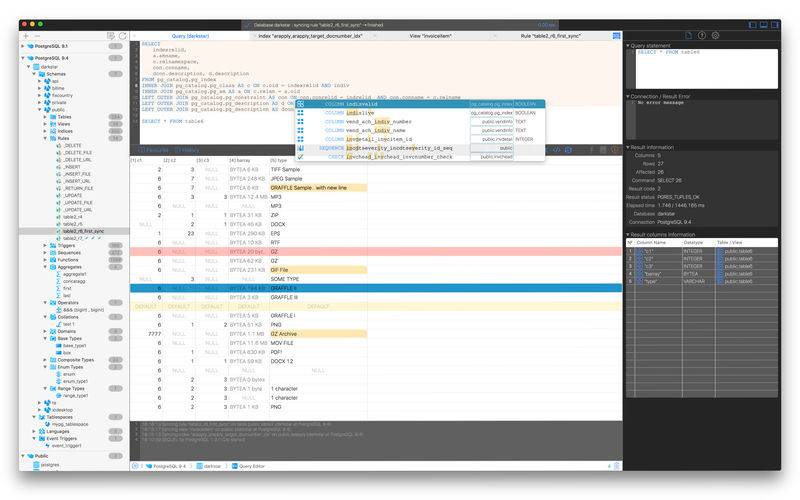Click the "GRAFFLE Sample with new line" cell

click(318, 188)
